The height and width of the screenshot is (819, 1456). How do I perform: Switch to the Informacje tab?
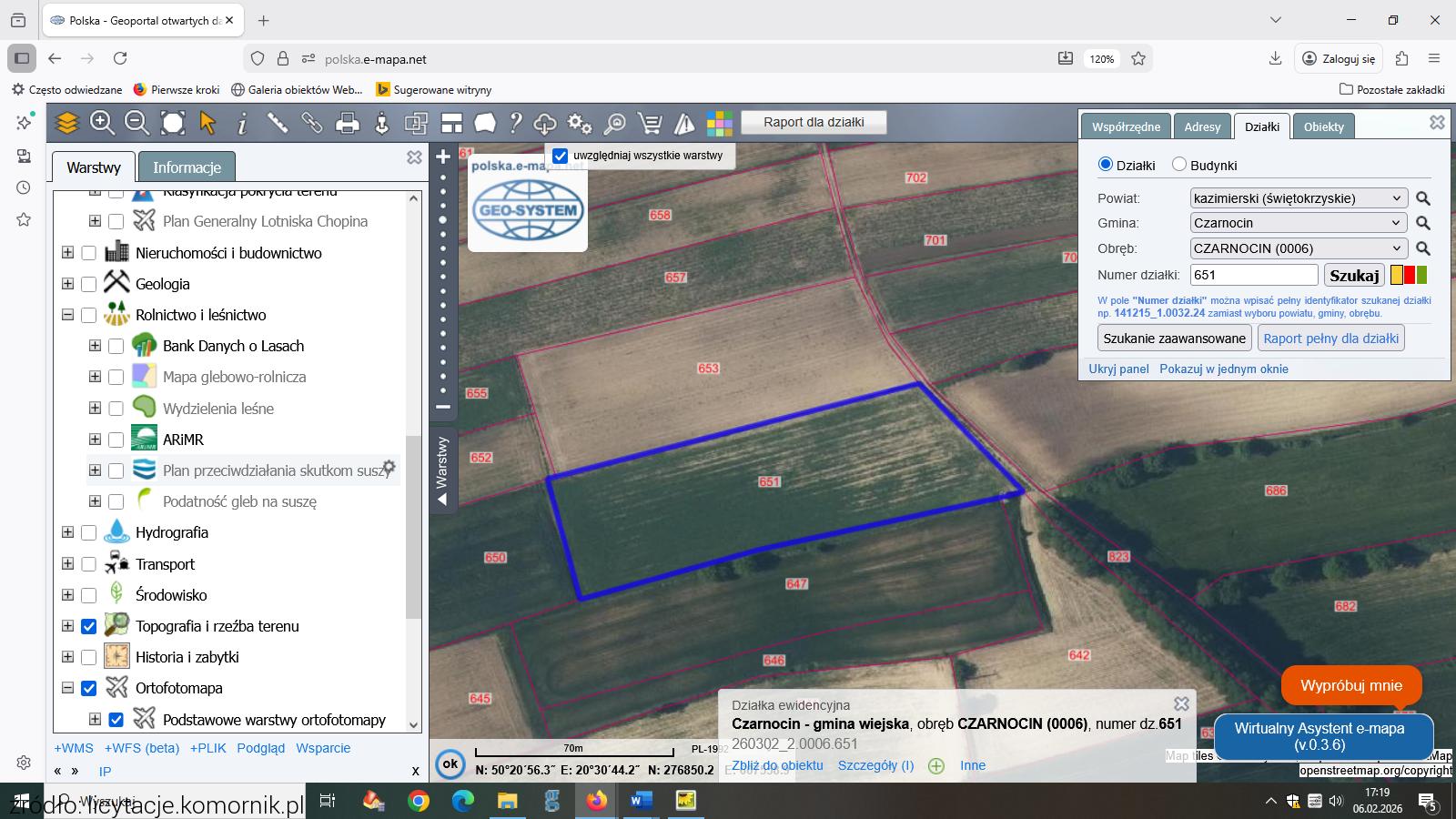point(187,167)
